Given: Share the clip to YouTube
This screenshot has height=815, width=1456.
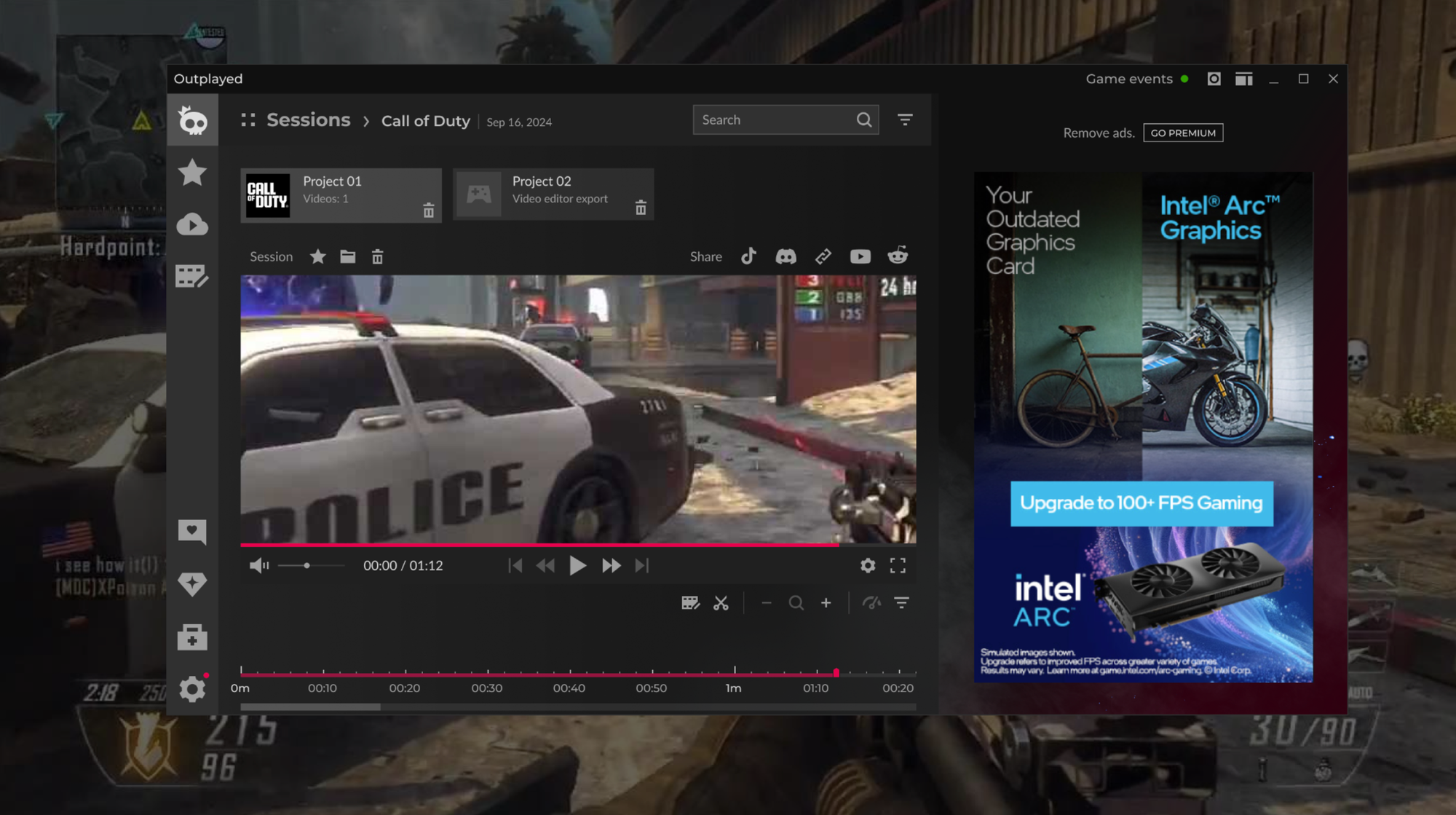Looking at the screenshot, I should [x=860, y=256].
